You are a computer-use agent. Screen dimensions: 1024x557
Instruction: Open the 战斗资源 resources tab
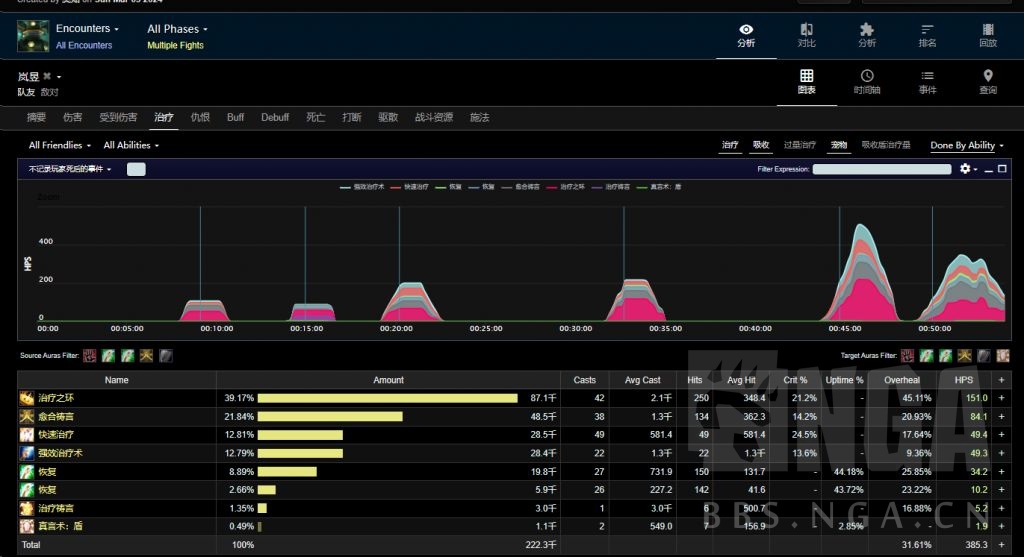(434, 118)
